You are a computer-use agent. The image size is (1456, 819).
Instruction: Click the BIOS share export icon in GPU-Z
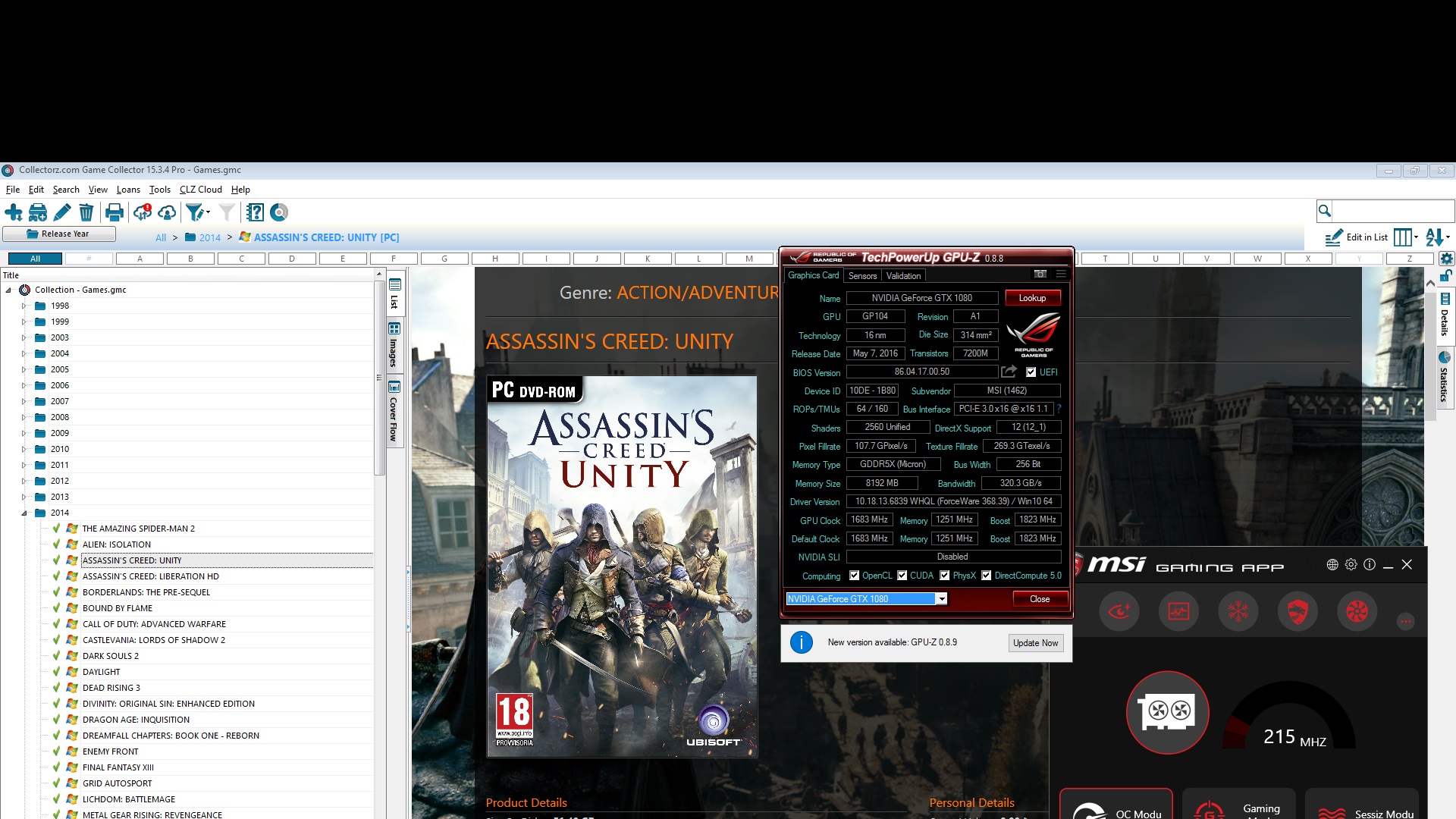(1009, 372)
